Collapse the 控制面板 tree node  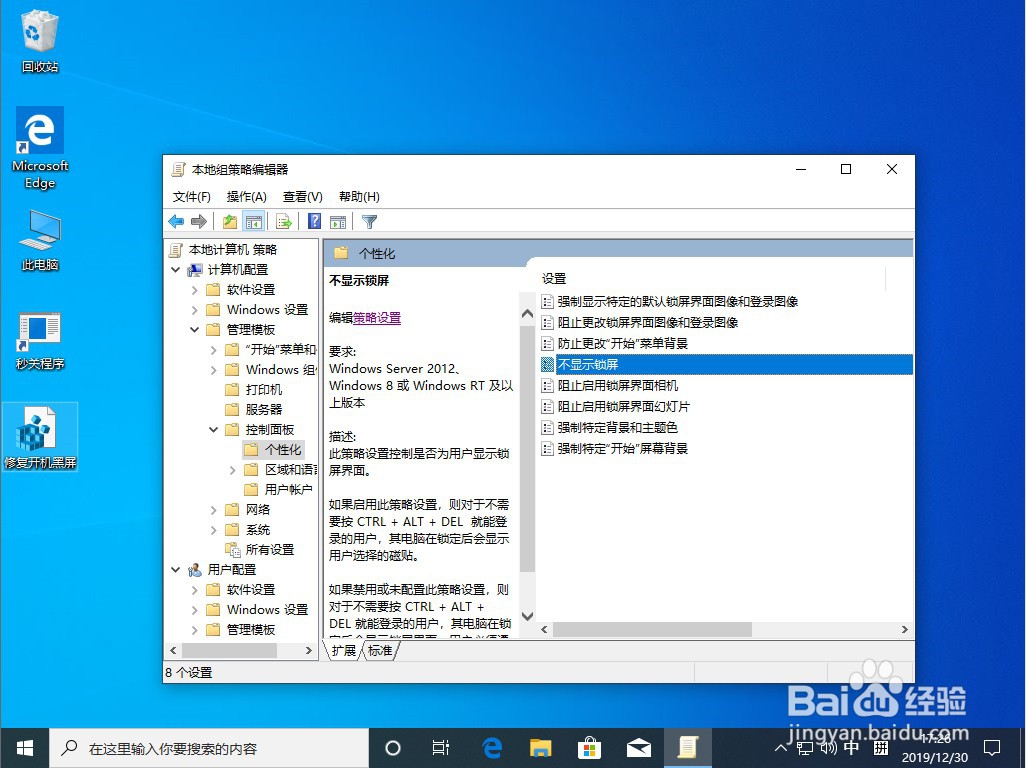[x=213, y=430]
